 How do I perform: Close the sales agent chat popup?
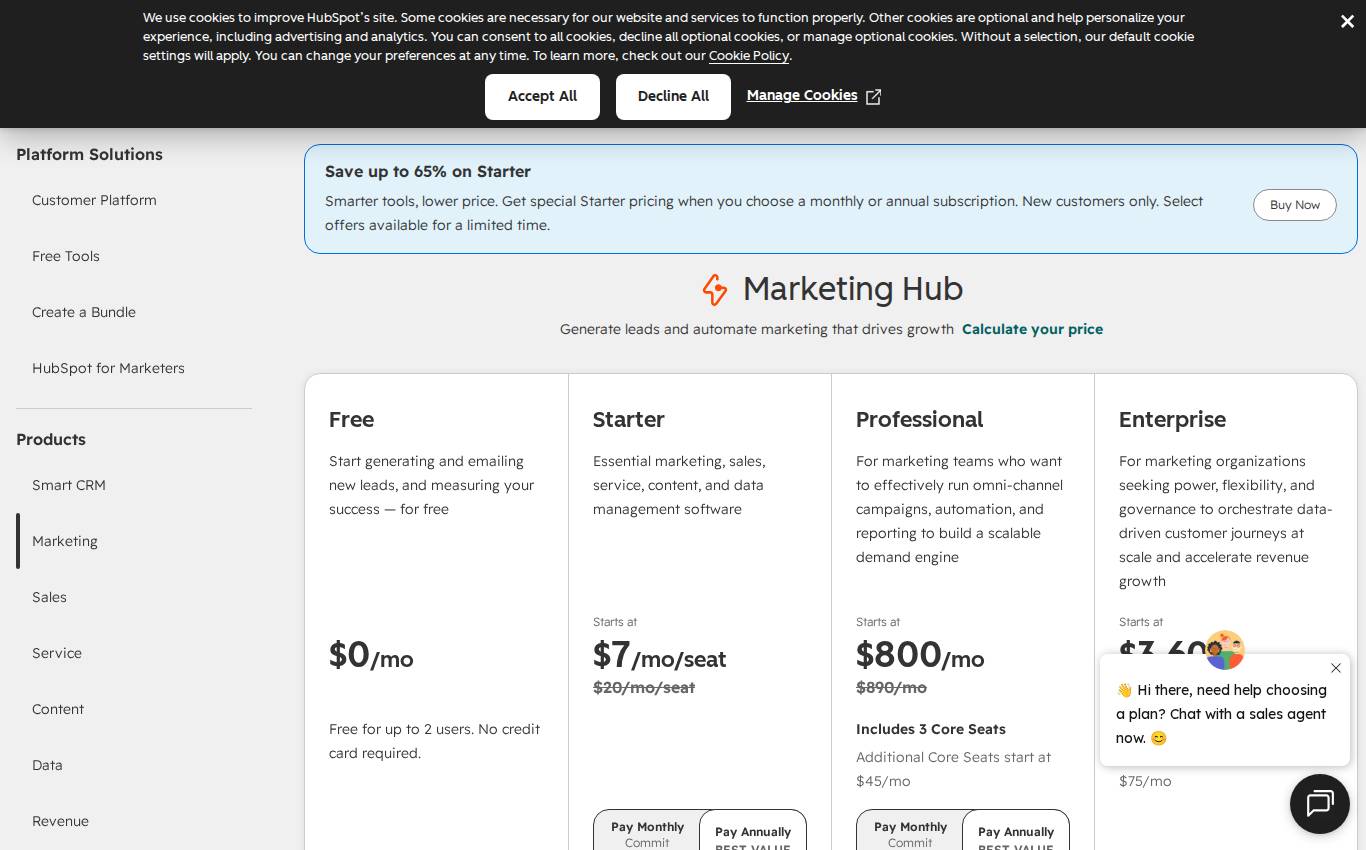1336,668
